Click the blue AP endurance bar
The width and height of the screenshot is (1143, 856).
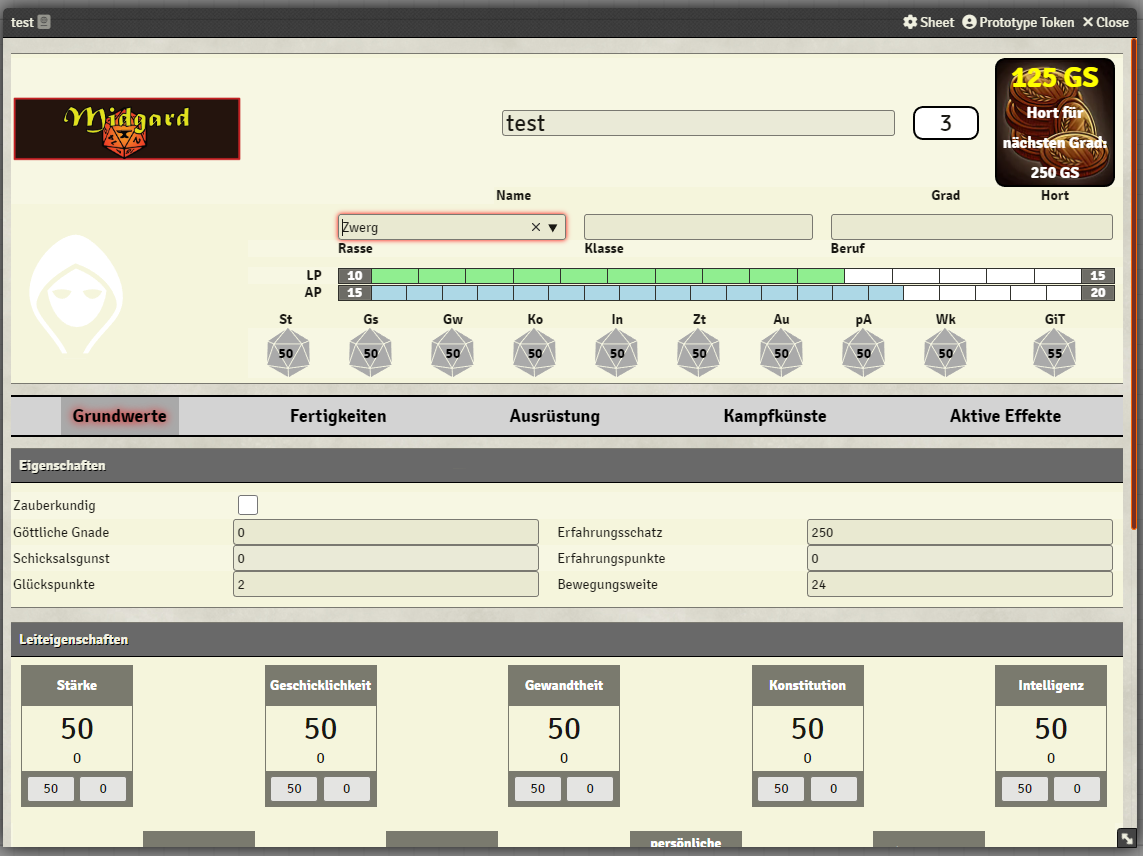click(x=636, y=293)
